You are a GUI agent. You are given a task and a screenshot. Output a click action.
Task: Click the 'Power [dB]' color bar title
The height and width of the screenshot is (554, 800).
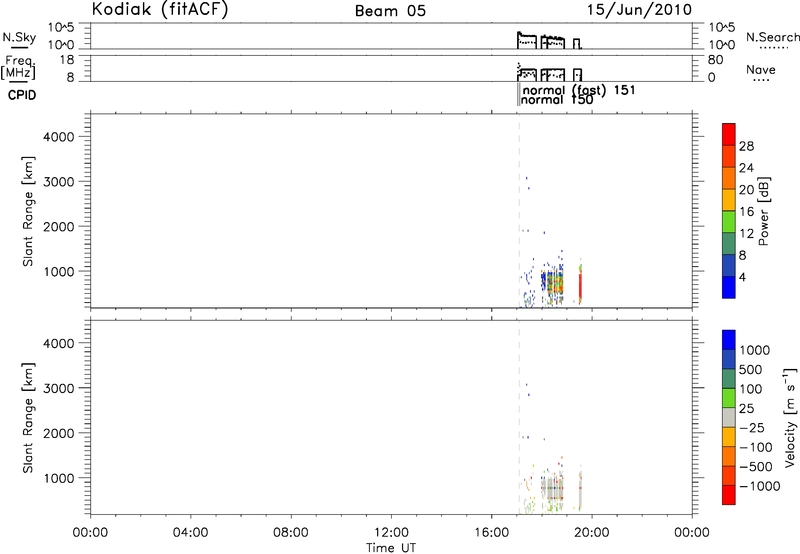763,211
